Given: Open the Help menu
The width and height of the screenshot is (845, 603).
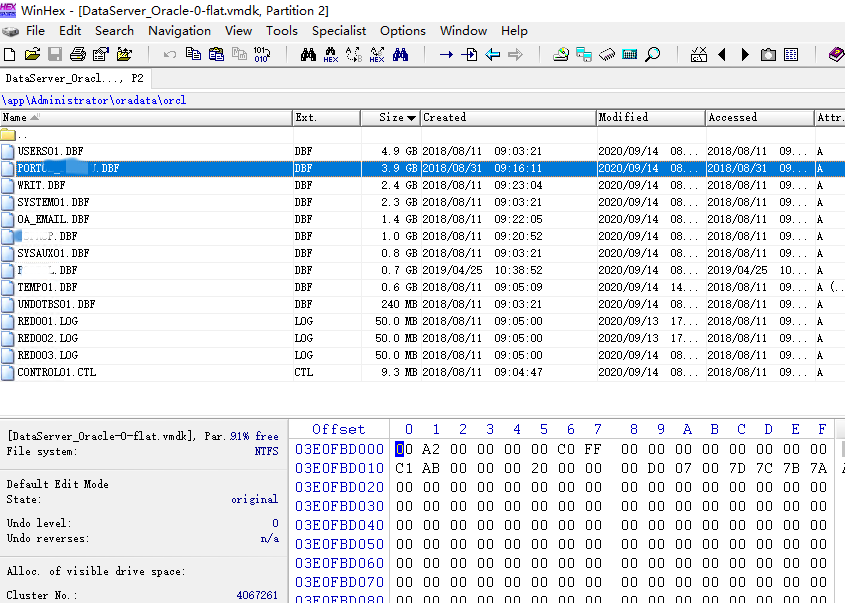Looking at the screenshot, I should click(514, 31).
